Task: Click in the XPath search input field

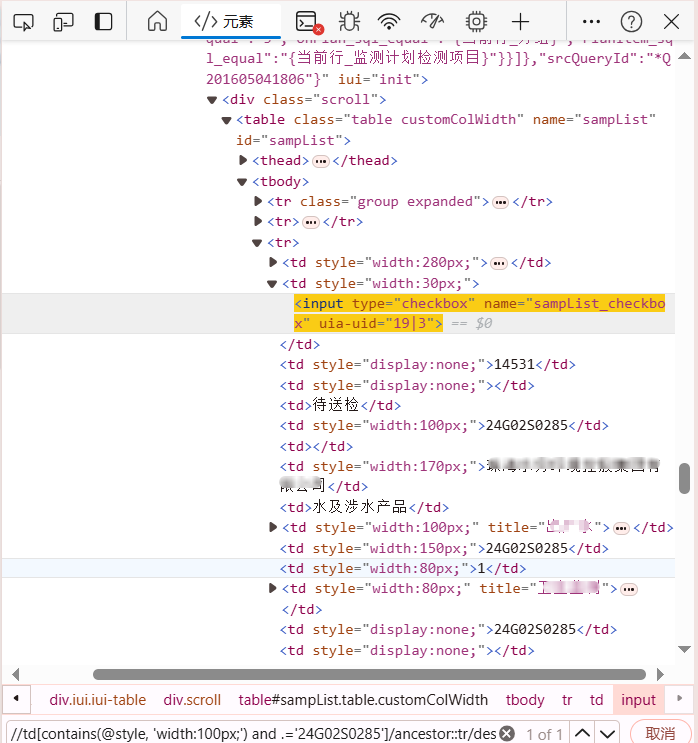Action: point(250,733)
